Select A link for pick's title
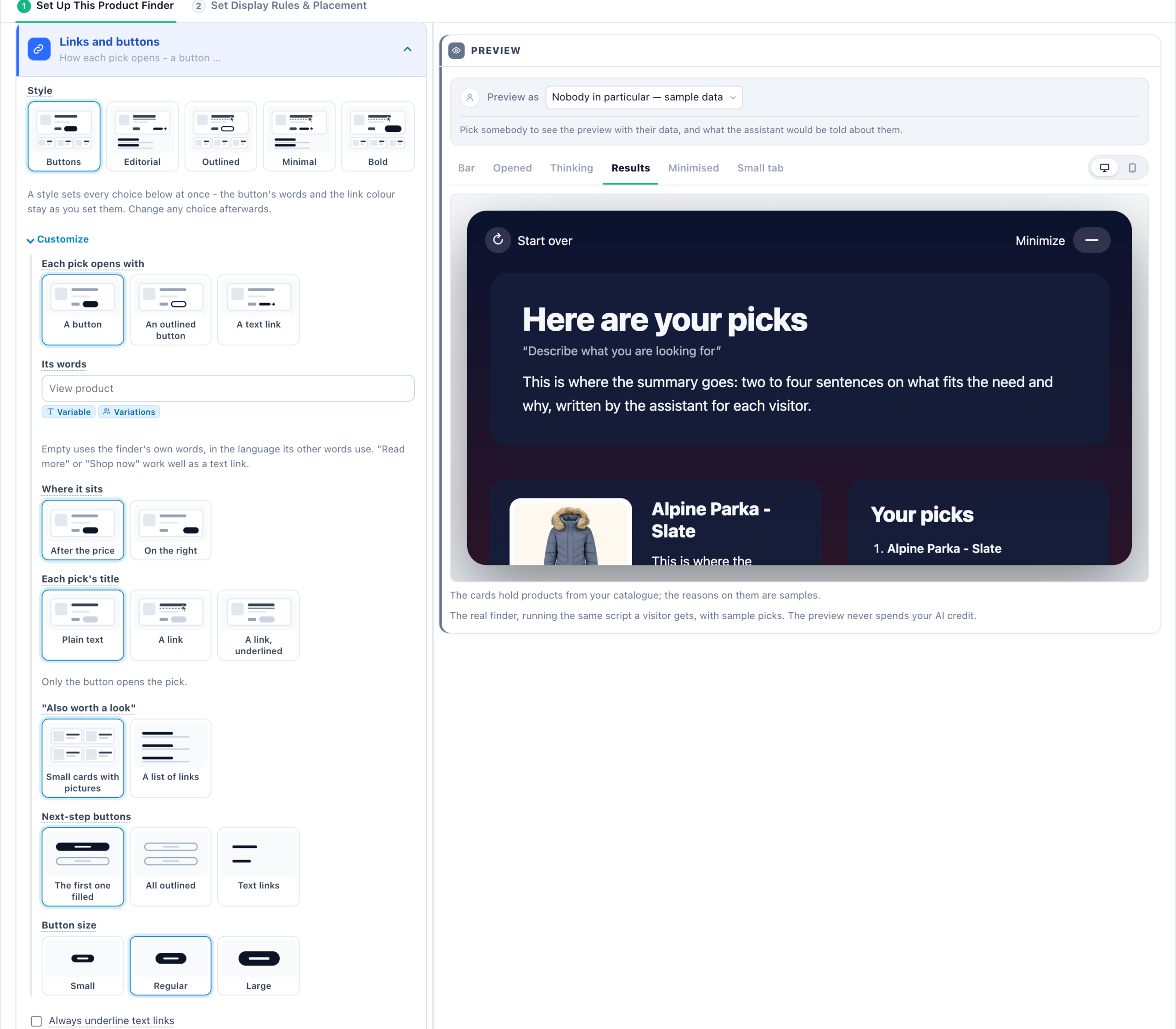Screen dimensions: 1176x1029 (170, 625)
